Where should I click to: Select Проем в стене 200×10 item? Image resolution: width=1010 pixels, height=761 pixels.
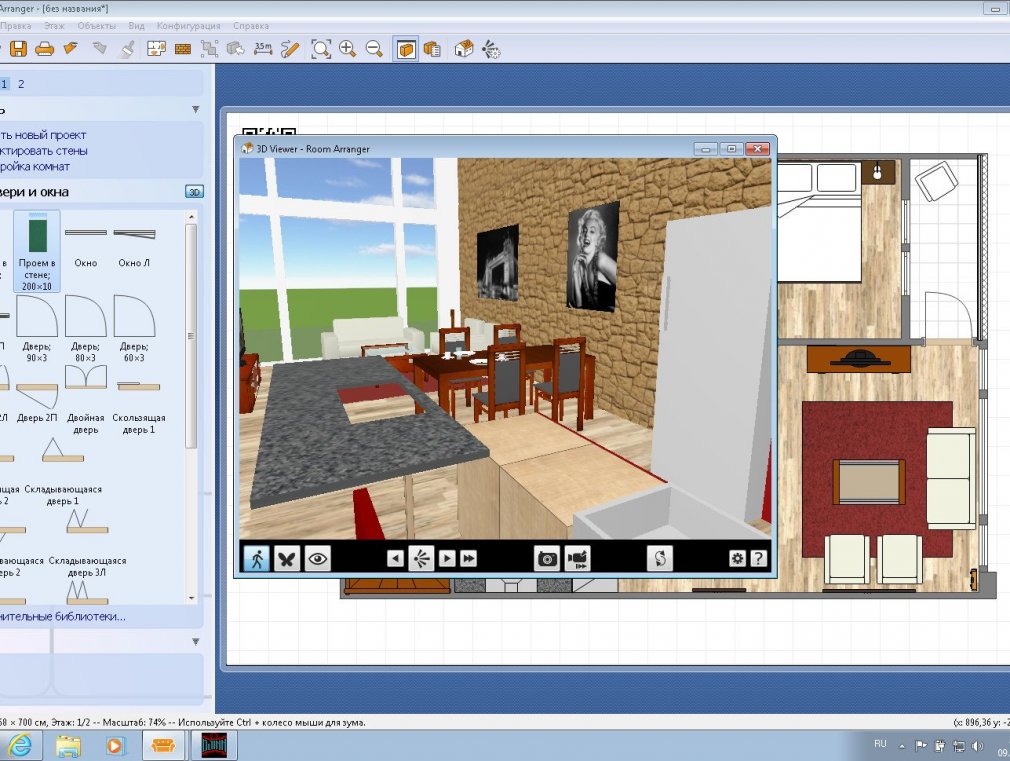click(37, 251)
